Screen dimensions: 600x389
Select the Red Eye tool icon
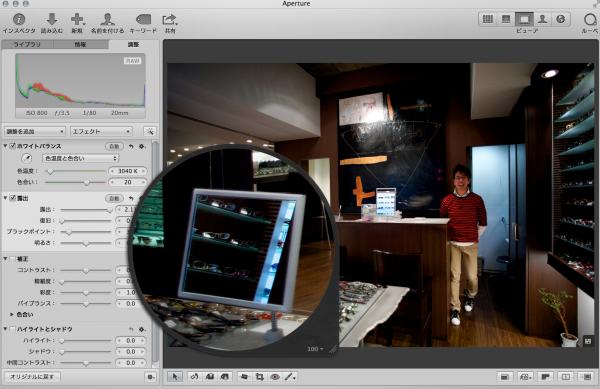[x=275, y=377]
